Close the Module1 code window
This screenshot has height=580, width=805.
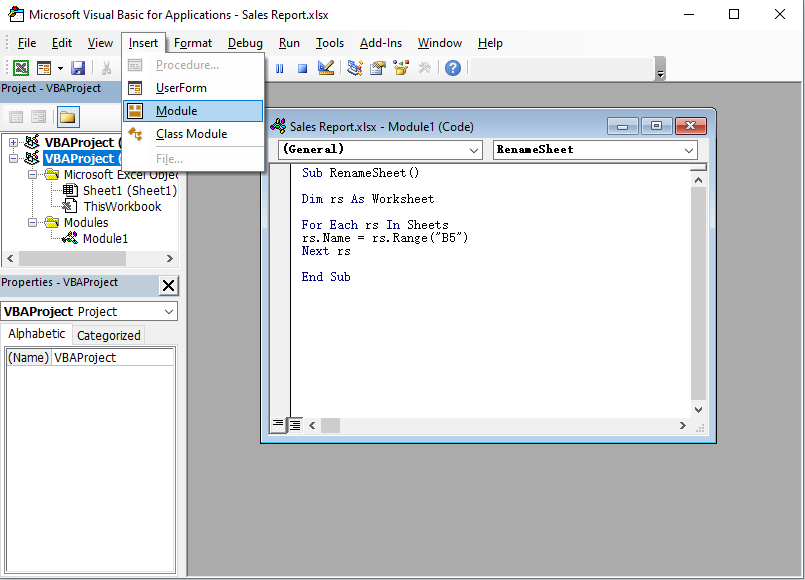tap(691, 126)
